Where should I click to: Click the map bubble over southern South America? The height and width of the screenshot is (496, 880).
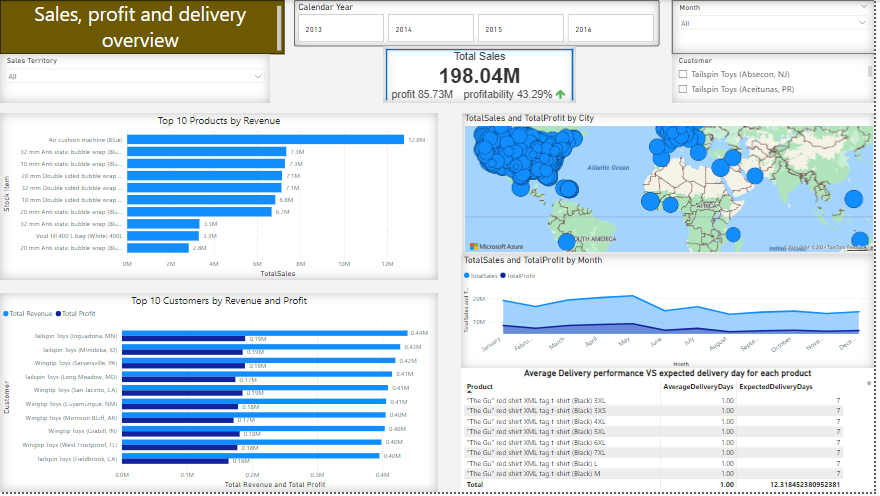[568, 240]
